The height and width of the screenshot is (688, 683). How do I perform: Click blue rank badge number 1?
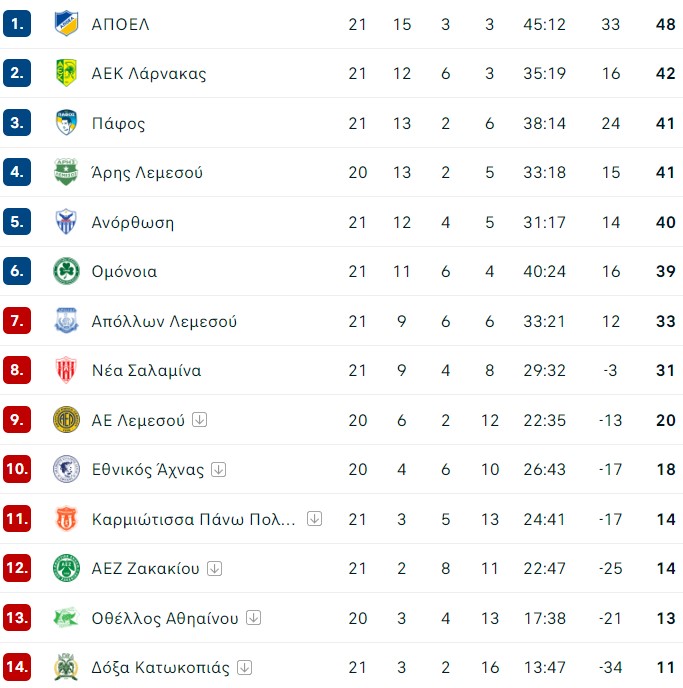[x=17, y=24]
